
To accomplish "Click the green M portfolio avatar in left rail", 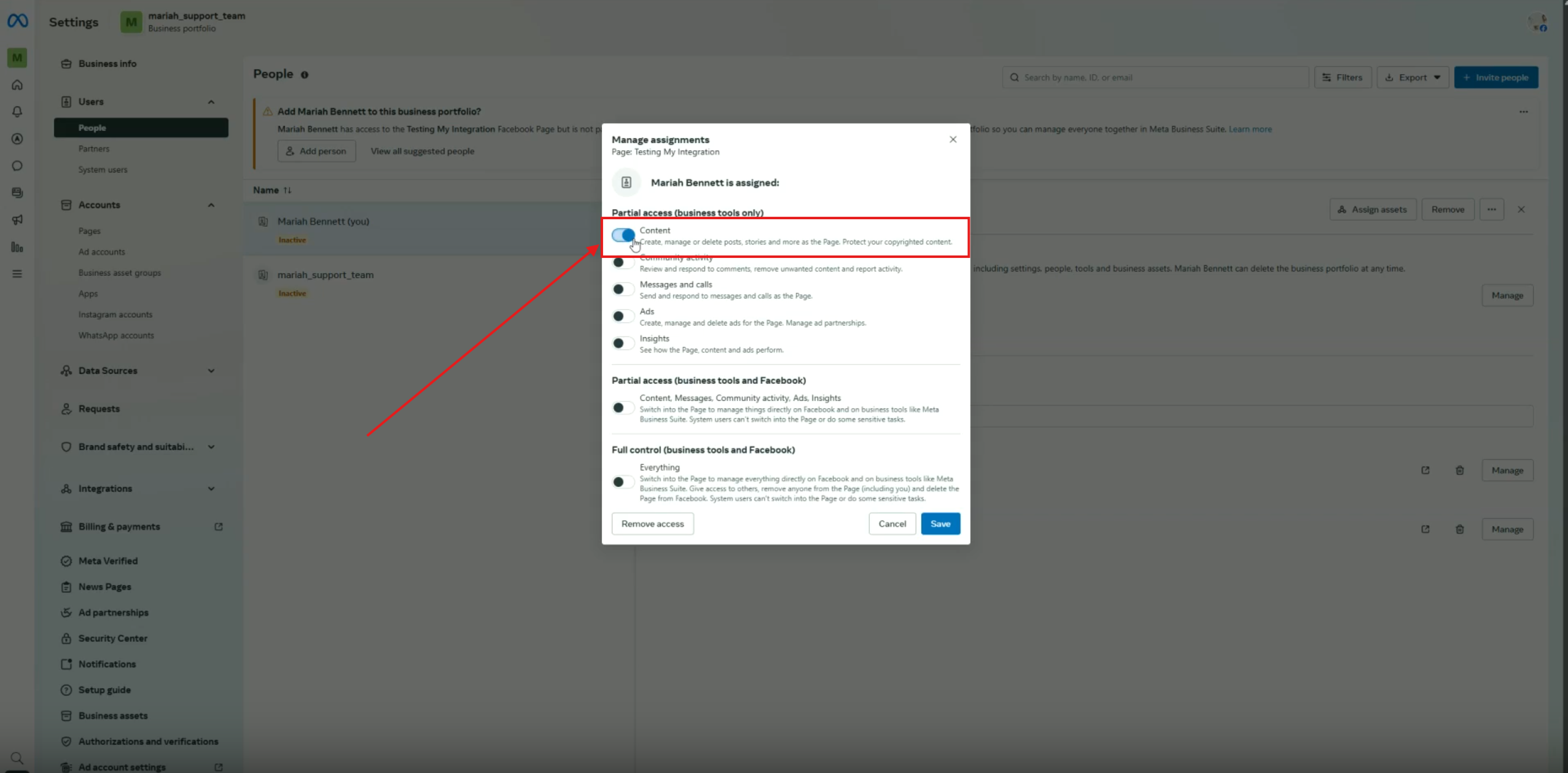I will pos(17,58).
